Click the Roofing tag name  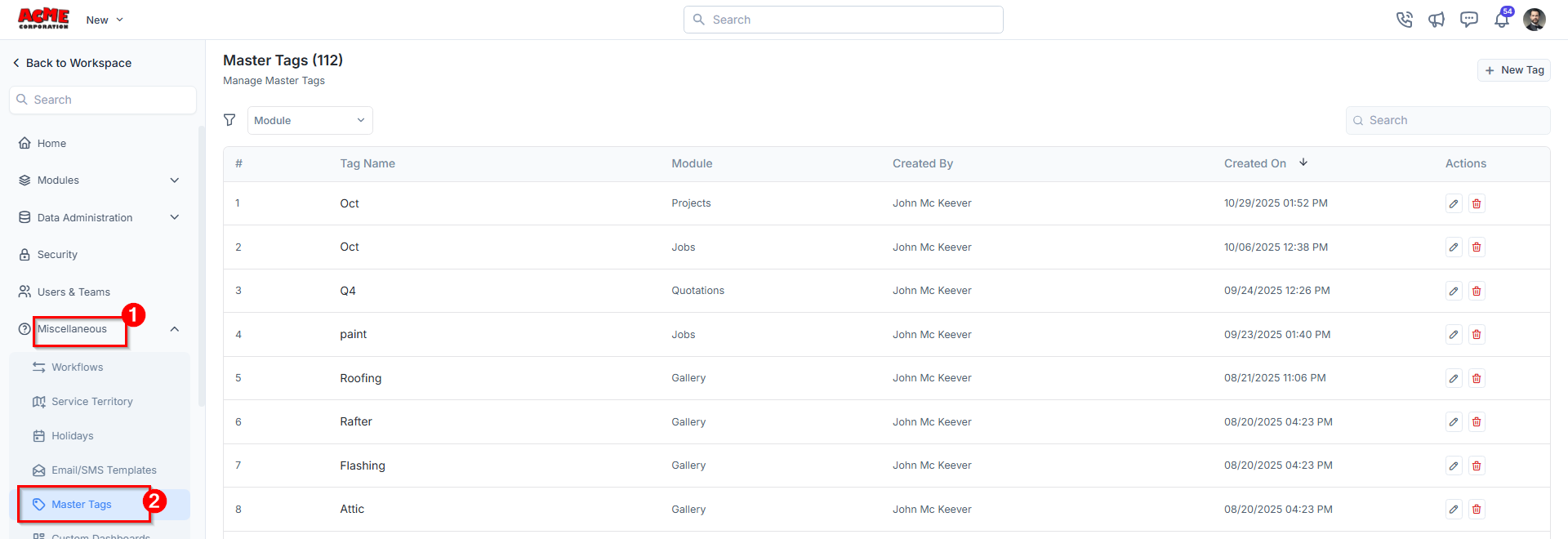(x=361, y=378)
